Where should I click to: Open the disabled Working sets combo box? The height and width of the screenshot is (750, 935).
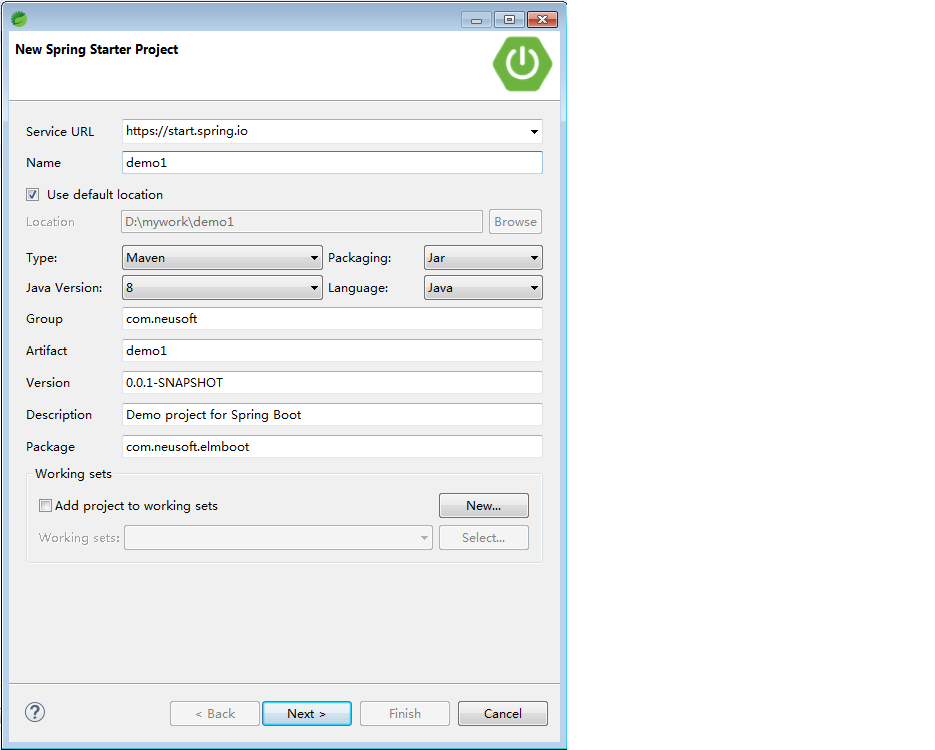[278, 538]
